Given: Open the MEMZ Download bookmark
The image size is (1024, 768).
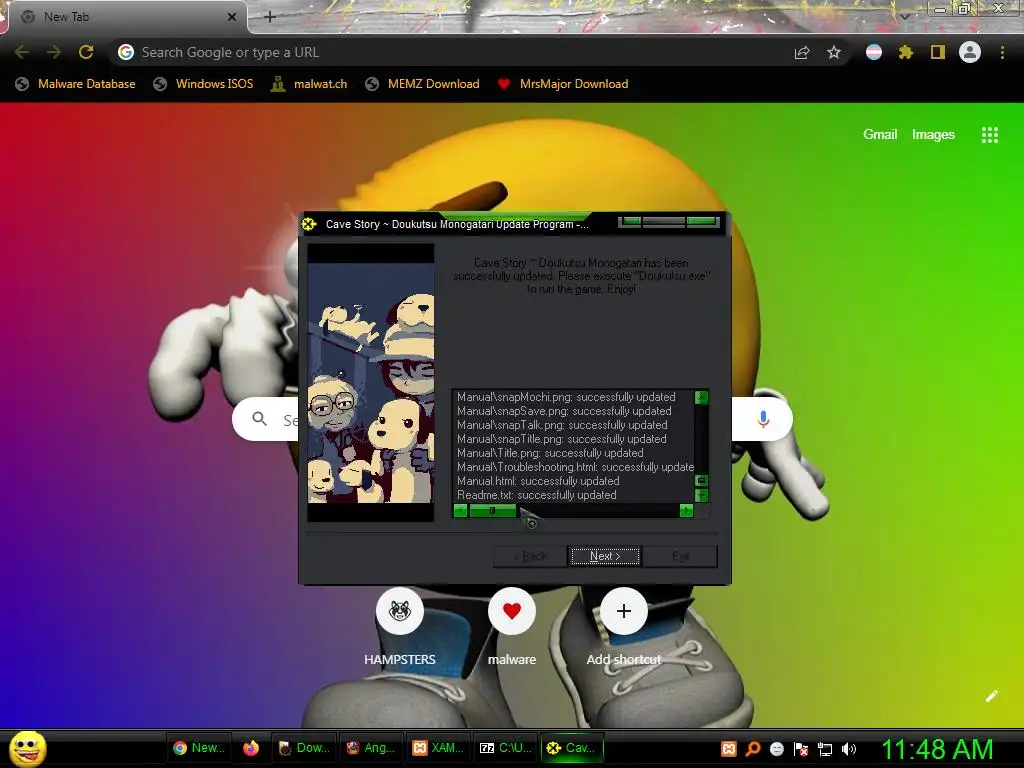Looking at the screenshot, I should point(423,84).
